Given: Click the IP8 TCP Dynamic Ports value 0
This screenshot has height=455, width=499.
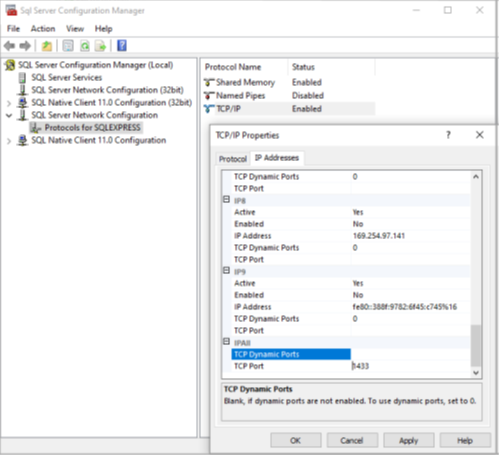Looking at the screenshot, I should (x=355, y=248).
